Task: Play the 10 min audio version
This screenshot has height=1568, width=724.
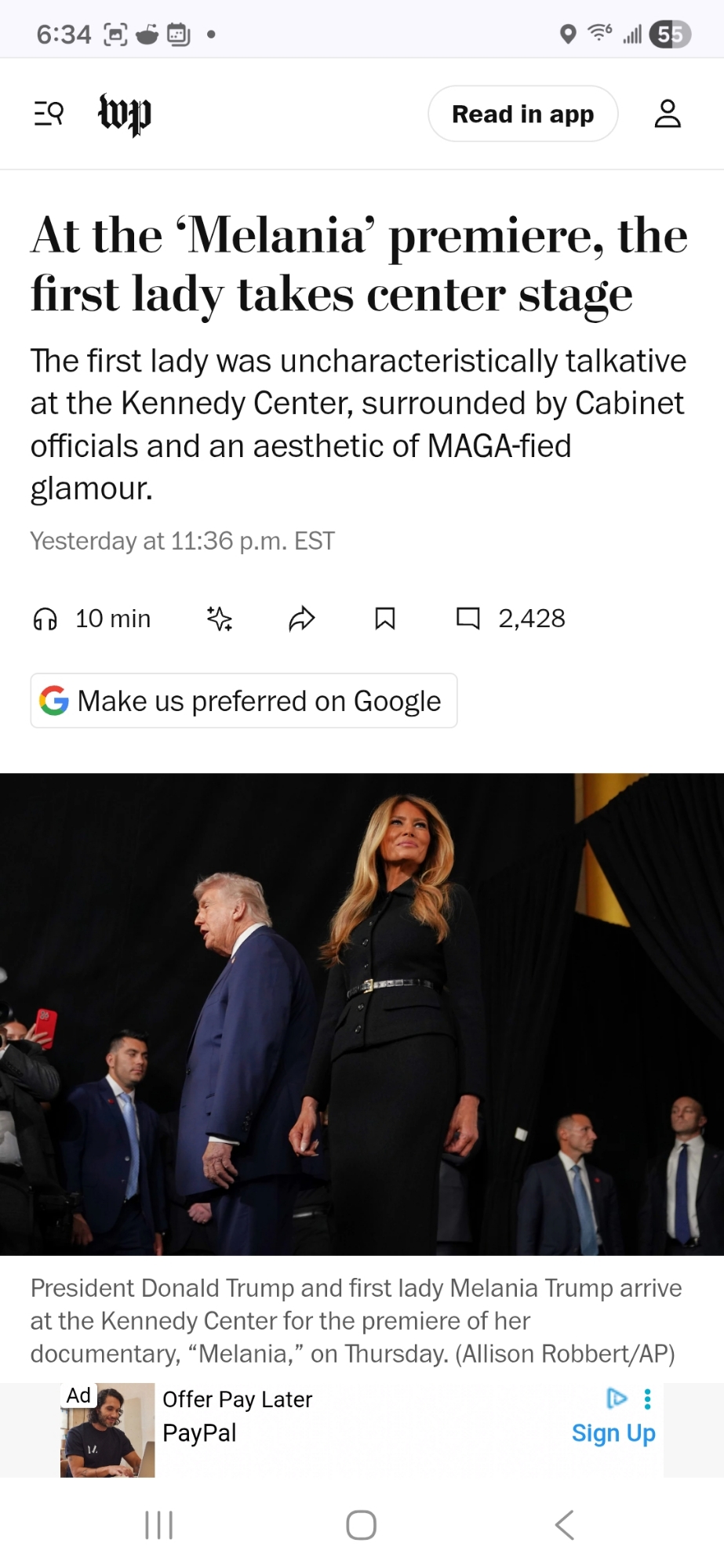Action: pos(113,619)
